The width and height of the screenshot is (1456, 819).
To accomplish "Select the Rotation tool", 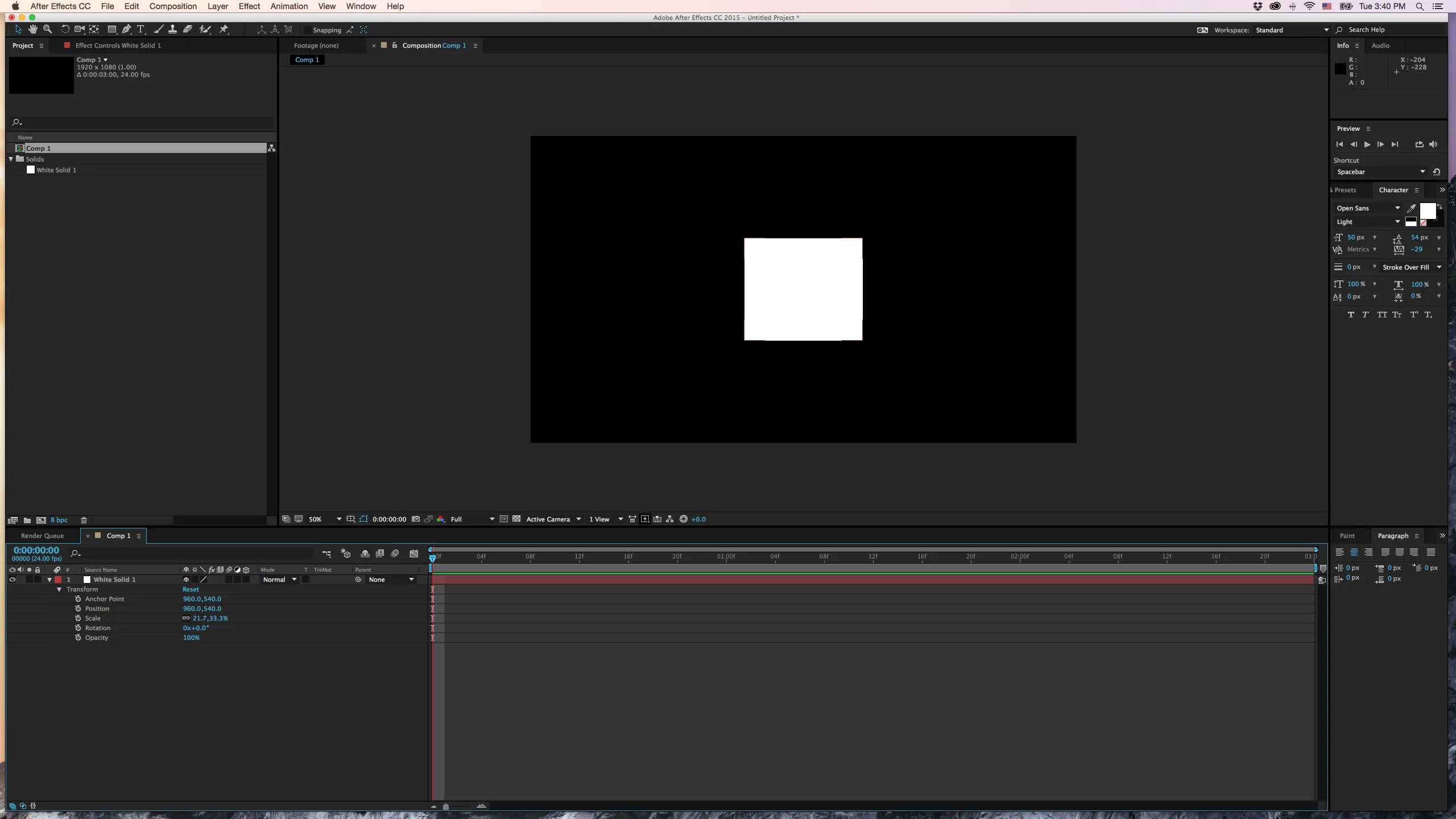I will pos(64,30).
